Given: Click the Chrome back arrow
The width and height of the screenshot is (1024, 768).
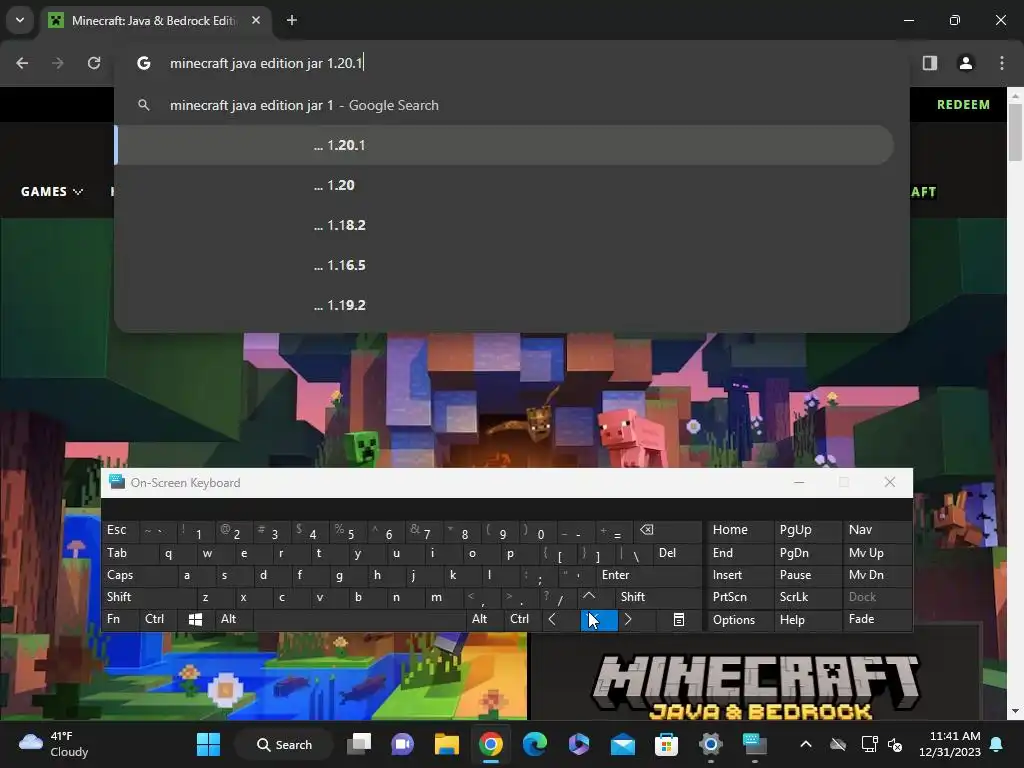Looking at the screenshot, I should [x=22, y=63].
